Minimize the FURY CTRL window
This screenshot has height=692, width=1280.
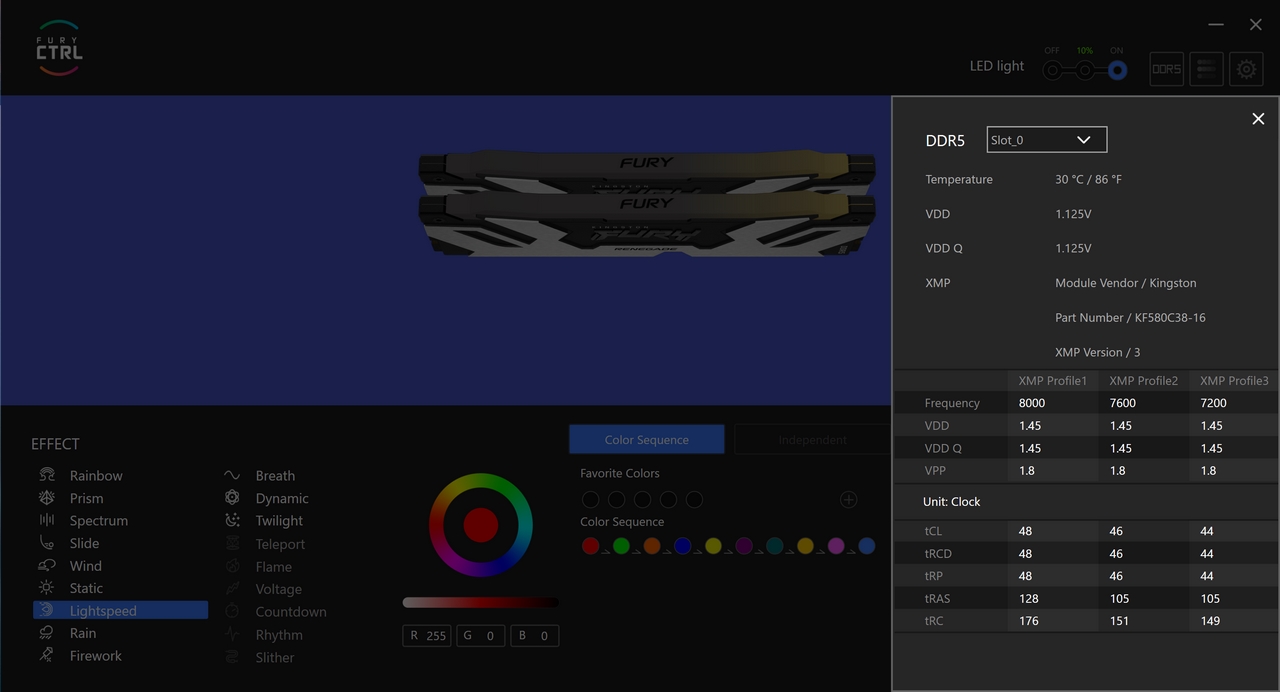[x=1216, y=24]
